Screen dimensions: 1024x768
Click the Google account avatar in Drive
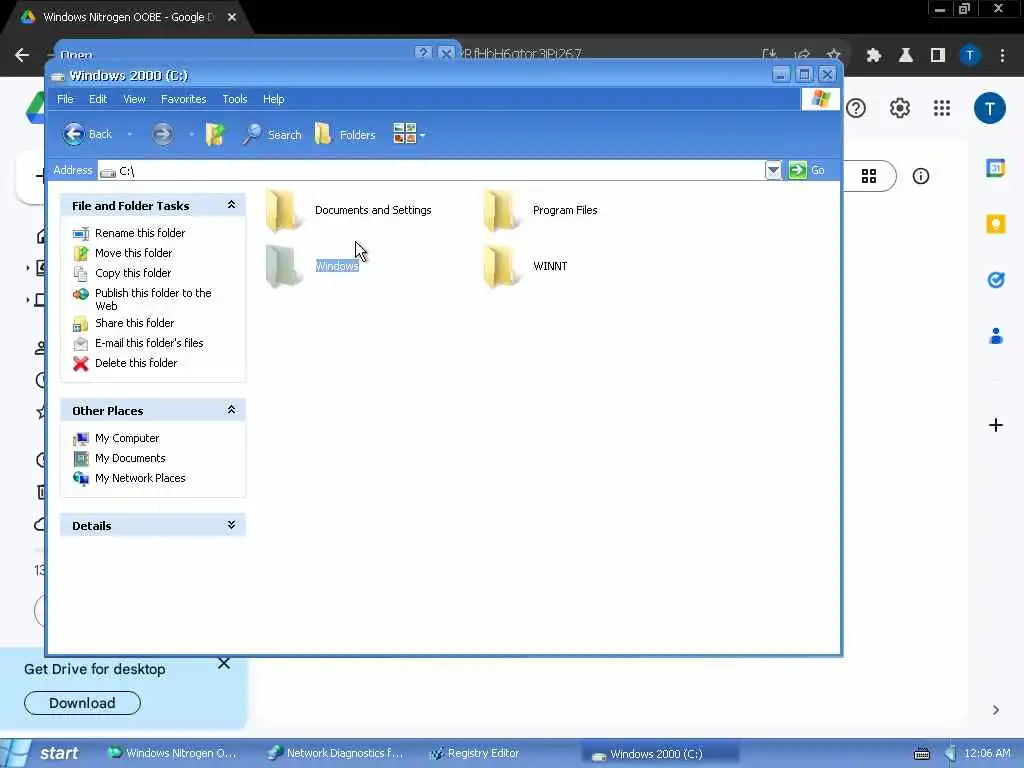point(990,108)
